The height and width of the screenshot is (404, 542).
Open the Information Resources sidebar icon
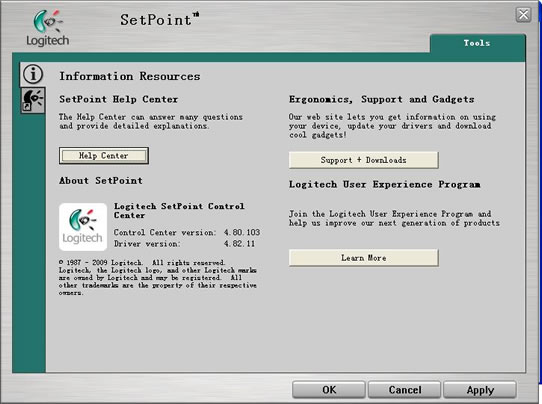click(32, 74)
